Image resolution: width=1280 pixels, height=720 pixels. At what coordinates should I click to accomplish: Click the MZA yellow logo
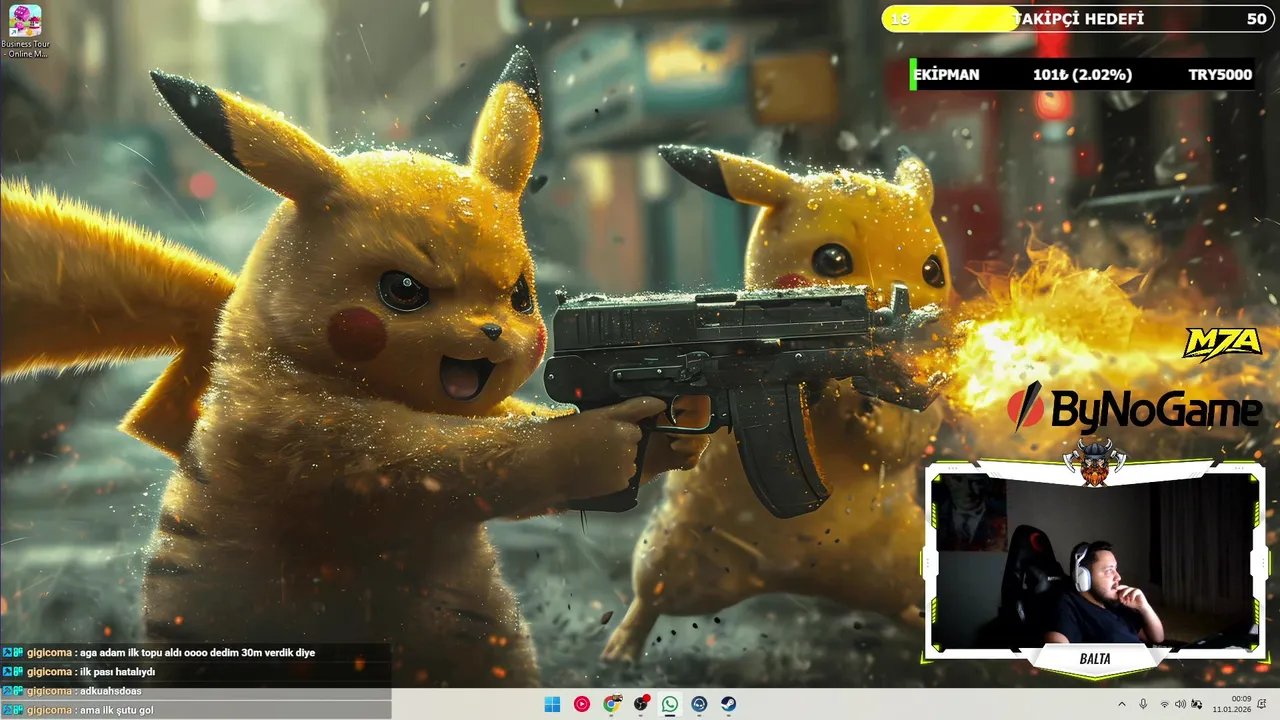pos(1222,343)
